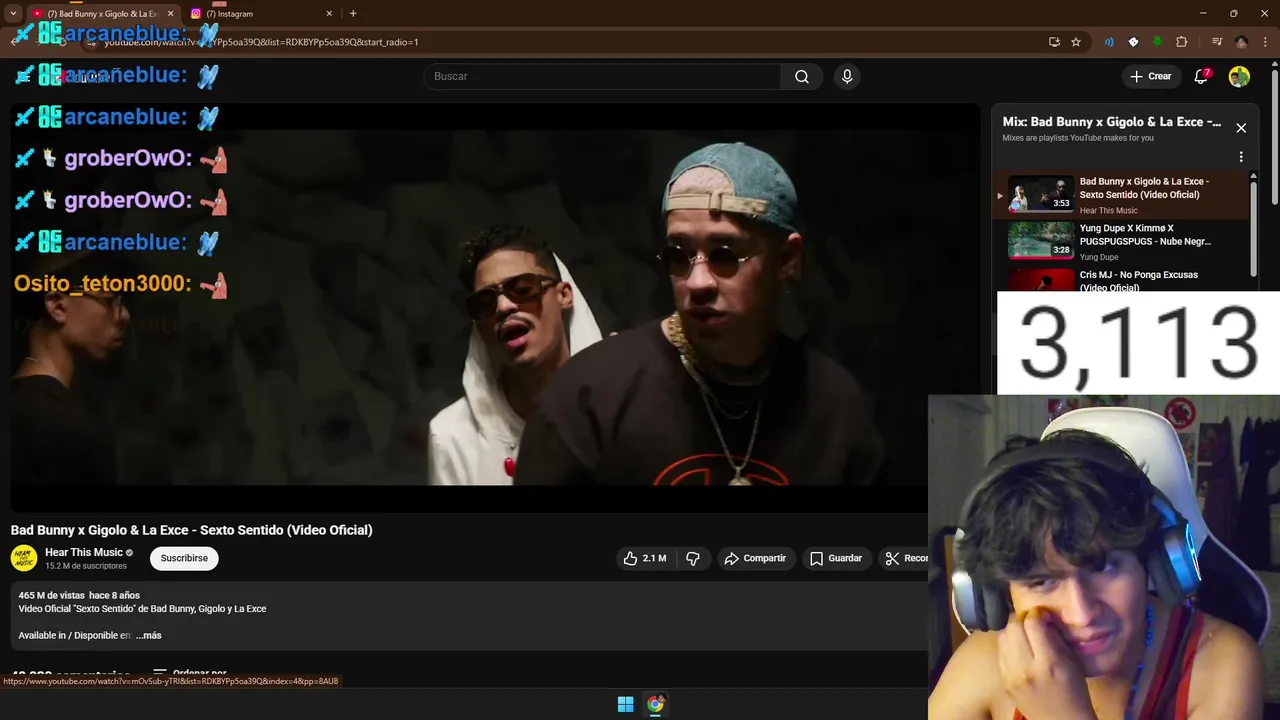
Task: Open the Chrome three-dot menu
Action: pyautogui.click(x=1265, y=42)
